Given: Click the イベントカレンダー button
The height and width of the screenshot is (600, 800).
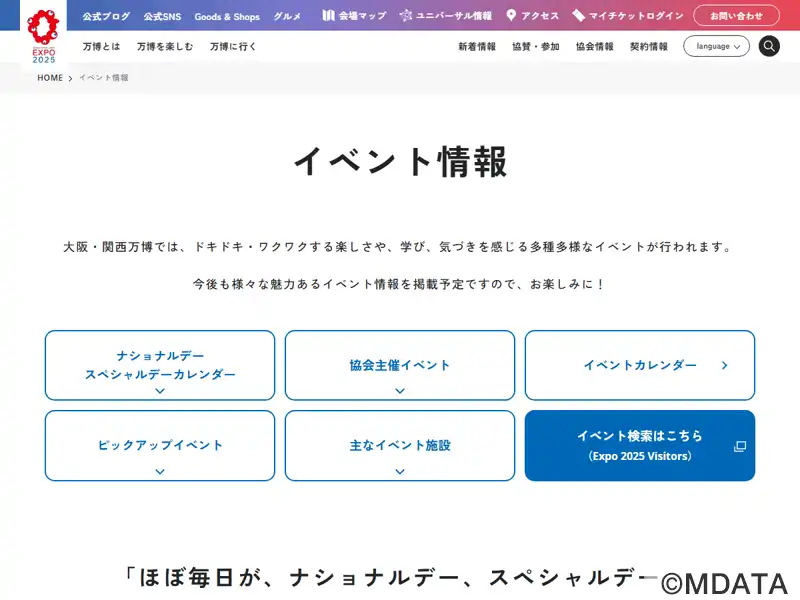Looking at the screenshot, I should click(x=640, y=365).
